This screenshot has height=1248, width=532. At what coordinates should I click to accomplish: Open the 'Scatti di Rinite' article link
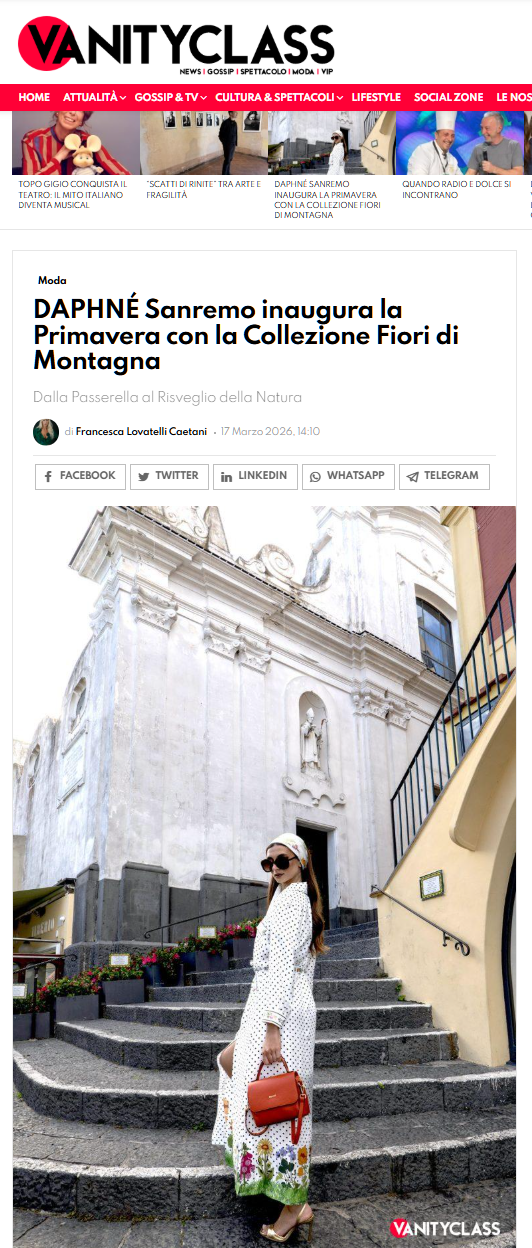click(203, 190)
